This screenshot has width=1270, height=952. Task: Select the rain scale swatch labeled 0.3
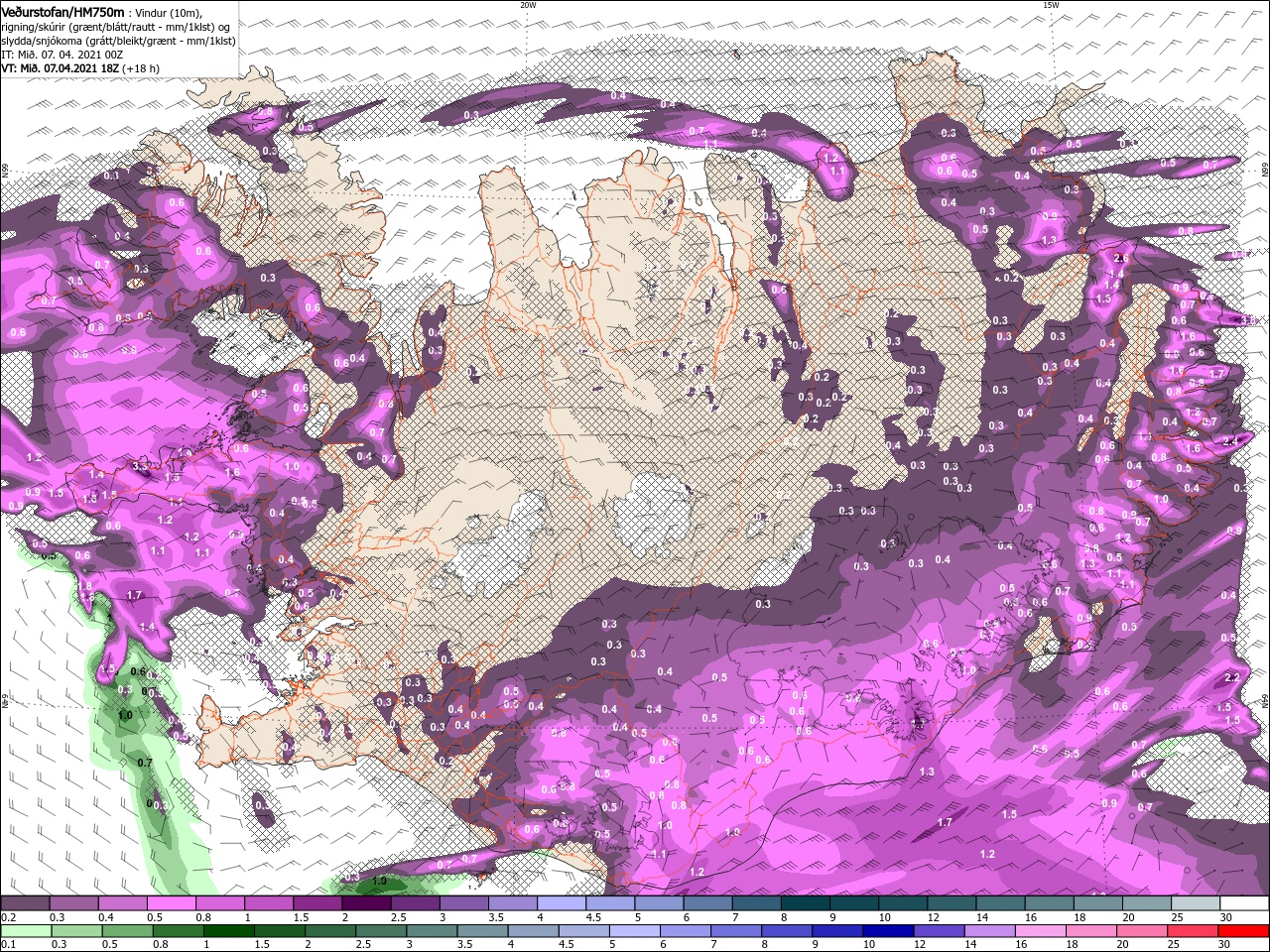pyautogui.click(x=78, y=931)
